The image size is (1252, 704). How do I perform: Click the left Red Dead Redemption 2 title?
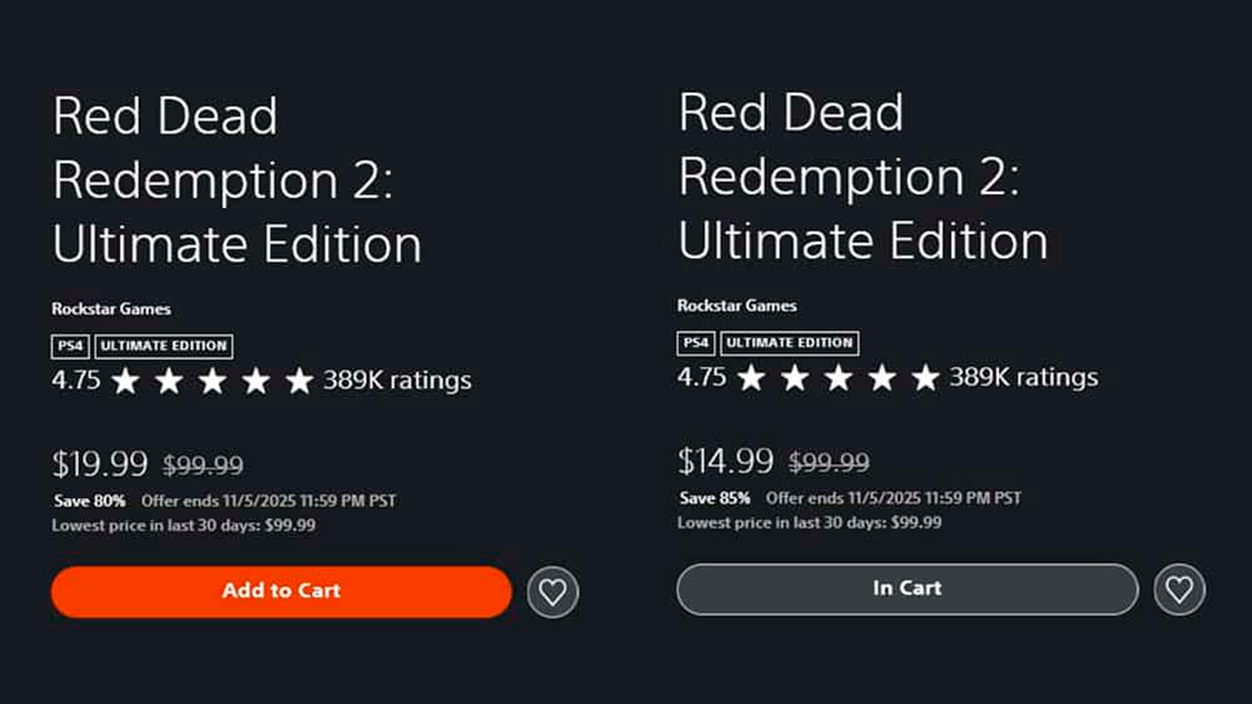(x=236, y=179)
